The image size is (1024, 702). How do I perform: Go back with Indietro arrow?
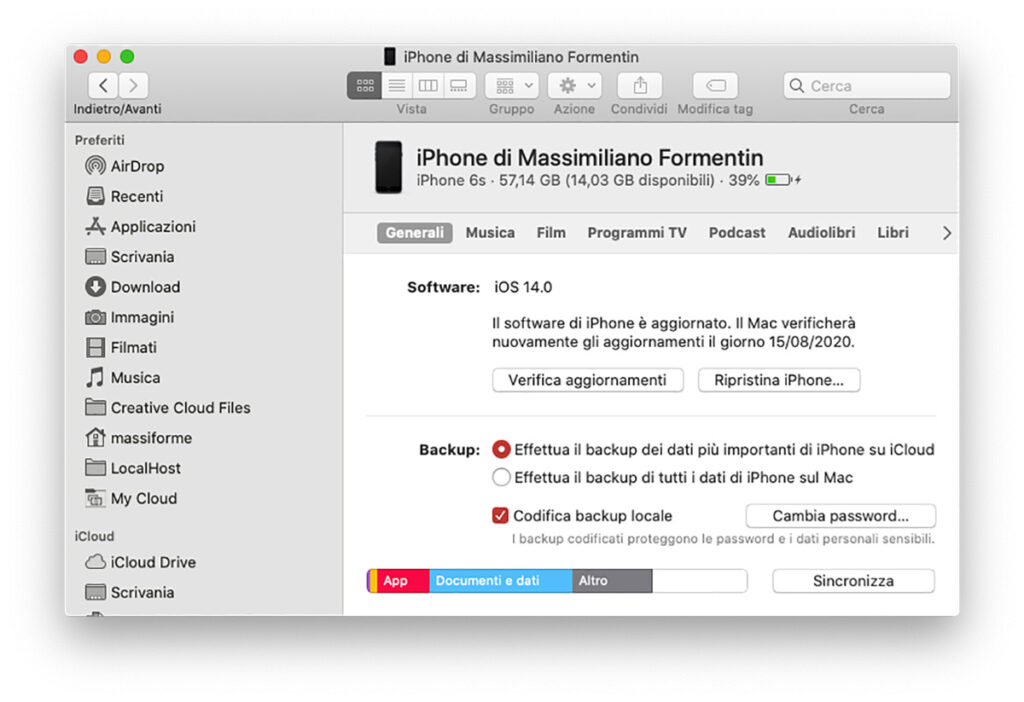point(103,86)
